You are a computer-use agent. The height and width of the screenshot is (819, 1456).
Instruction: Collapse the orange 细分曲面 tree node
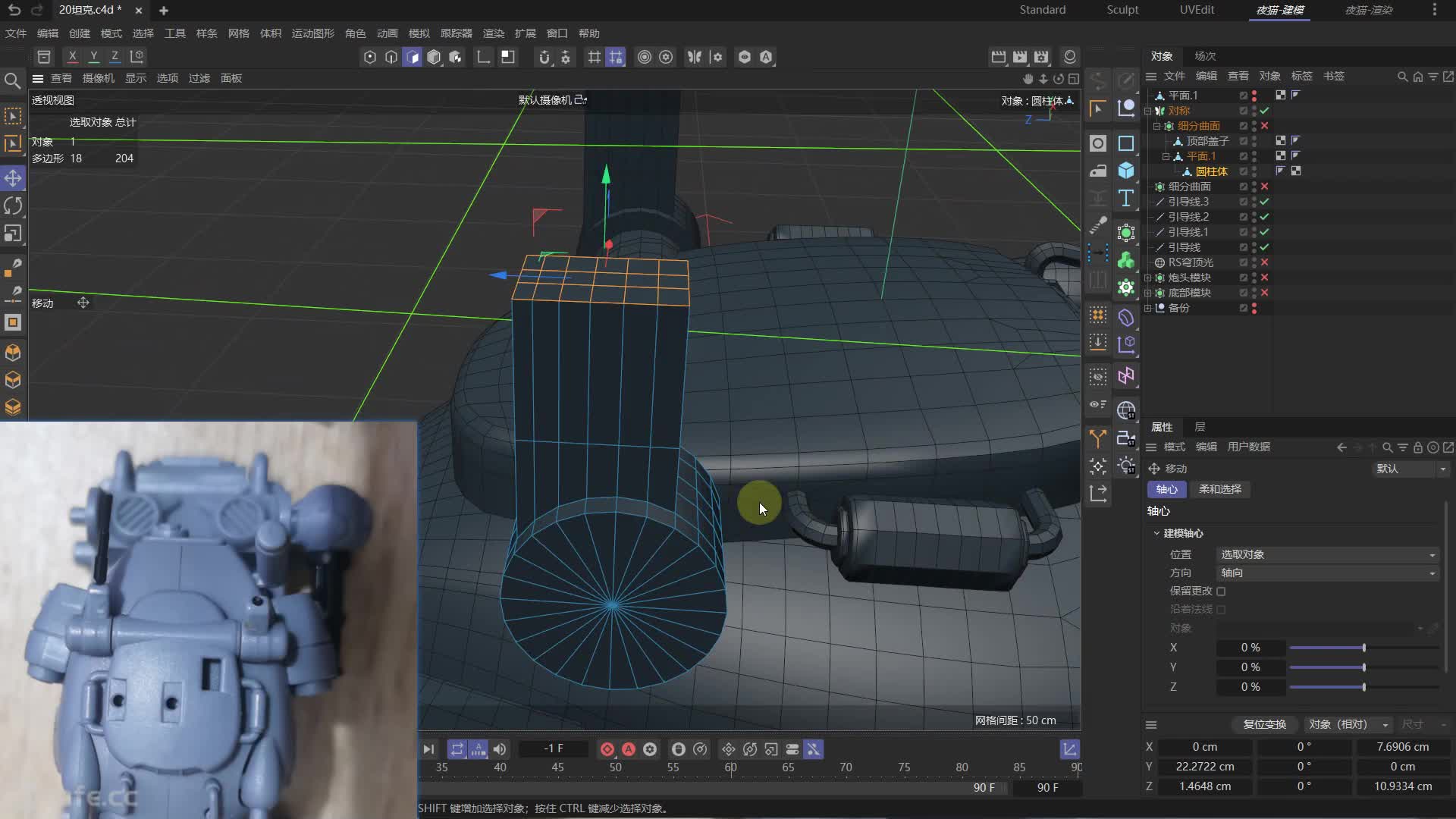coord(1157,126)
